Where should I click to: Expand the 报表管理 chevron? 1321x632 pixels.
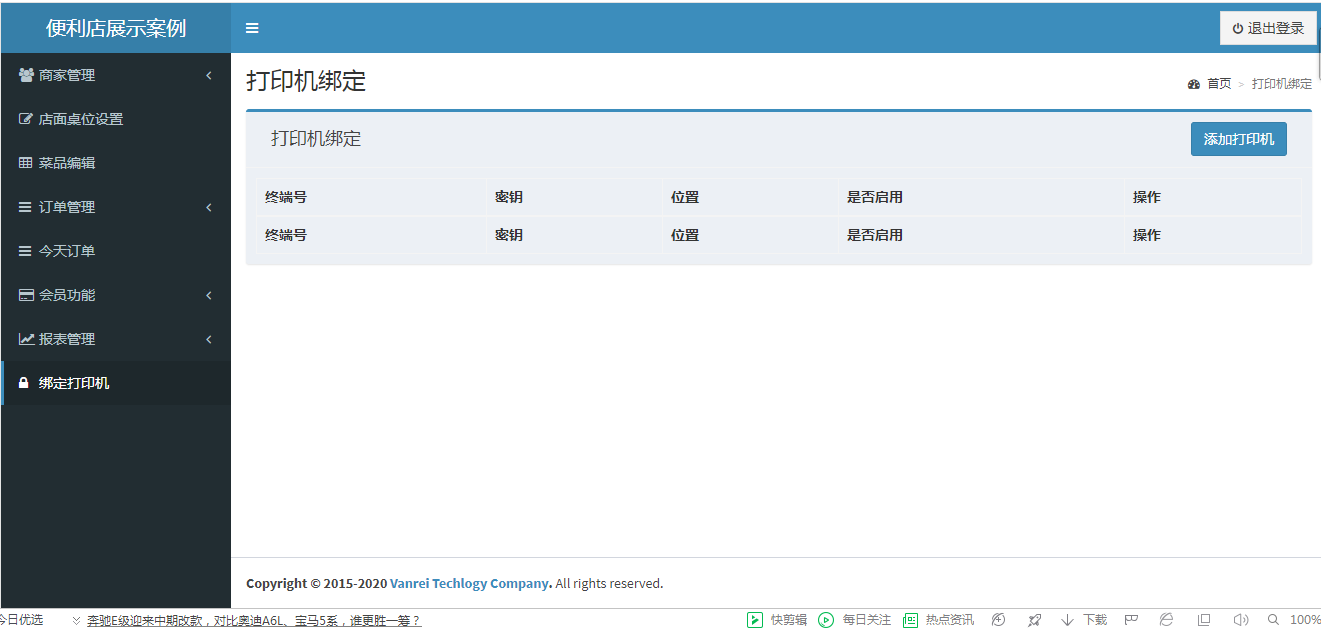pos(209,339)
